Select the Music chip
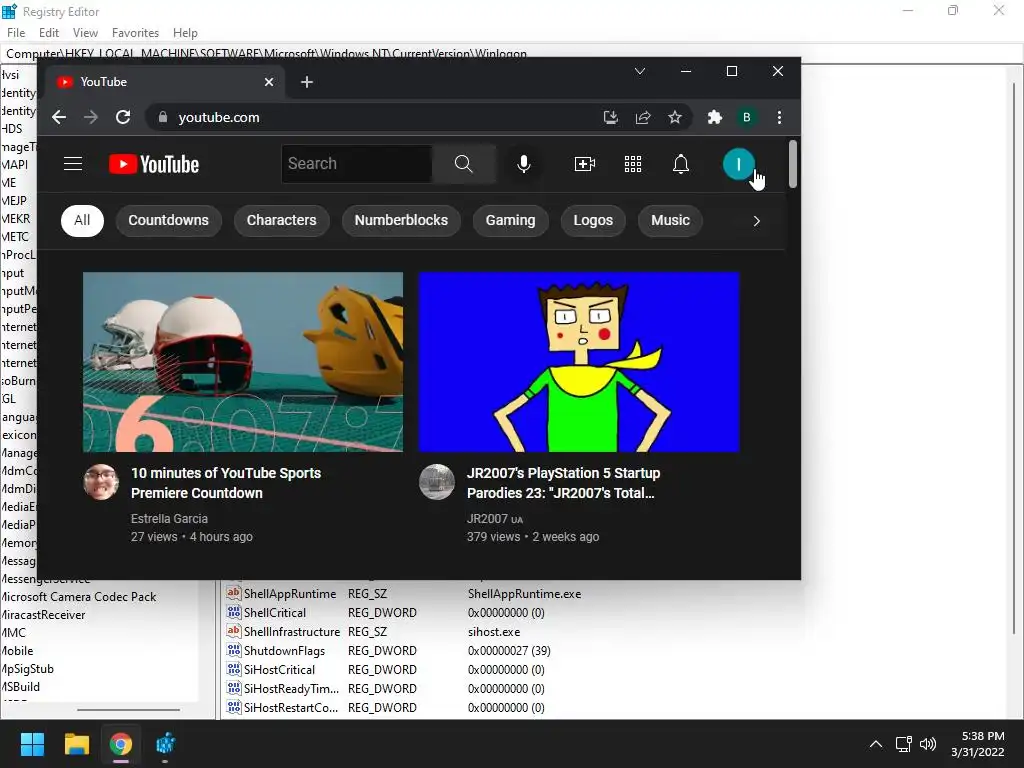 670,220
